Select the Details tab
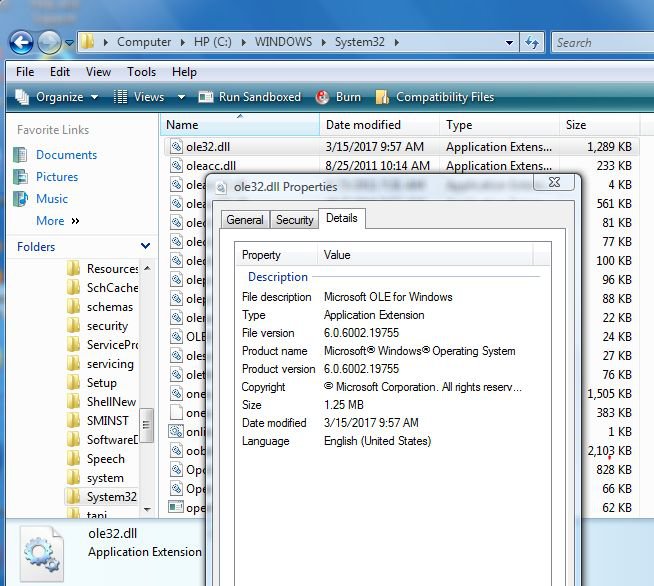This screenshot has height=586, width=654. (x=342, y=218)
